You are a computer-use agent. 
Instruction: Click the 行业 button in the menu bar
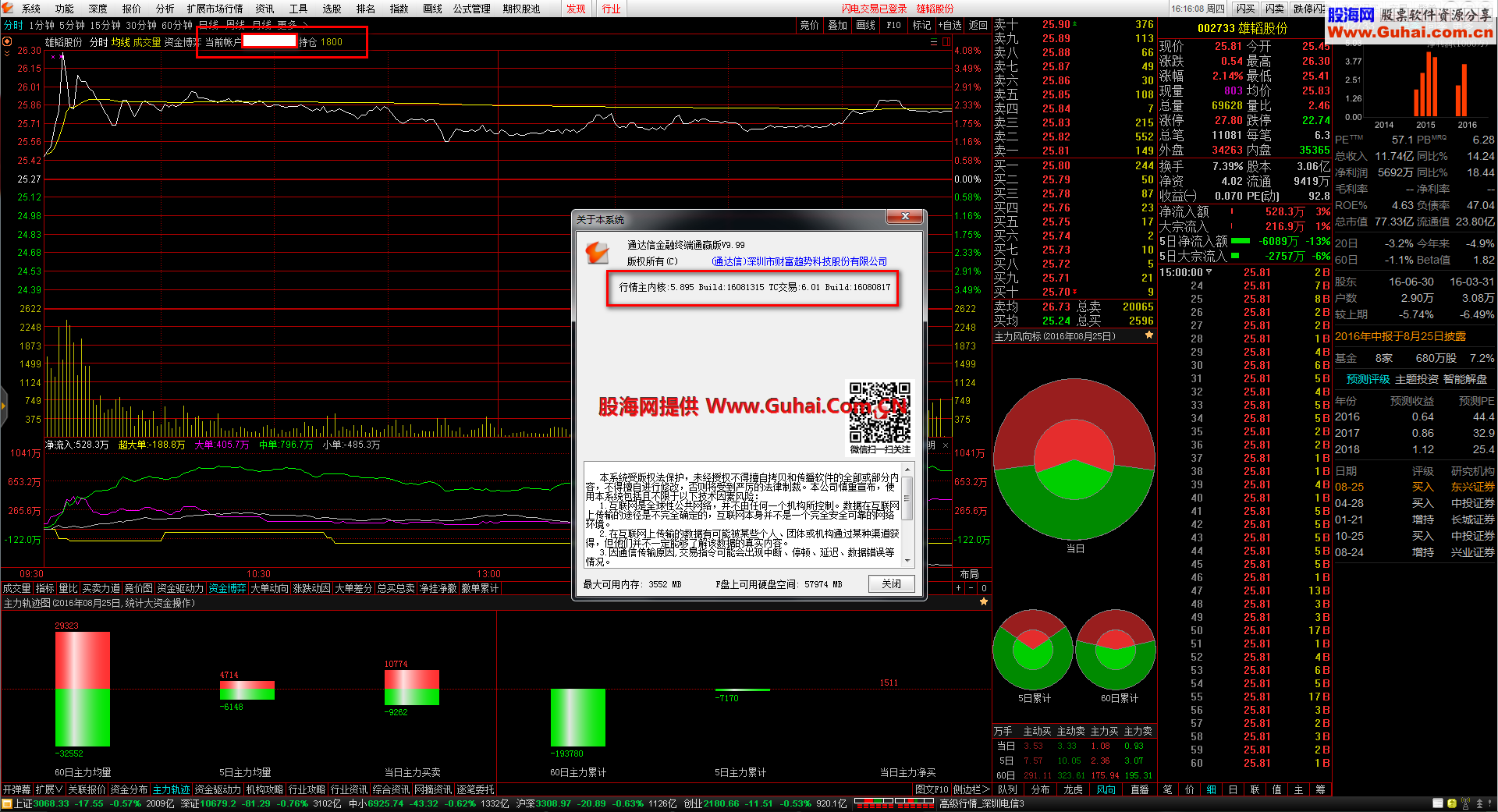(x=611, y=9)
